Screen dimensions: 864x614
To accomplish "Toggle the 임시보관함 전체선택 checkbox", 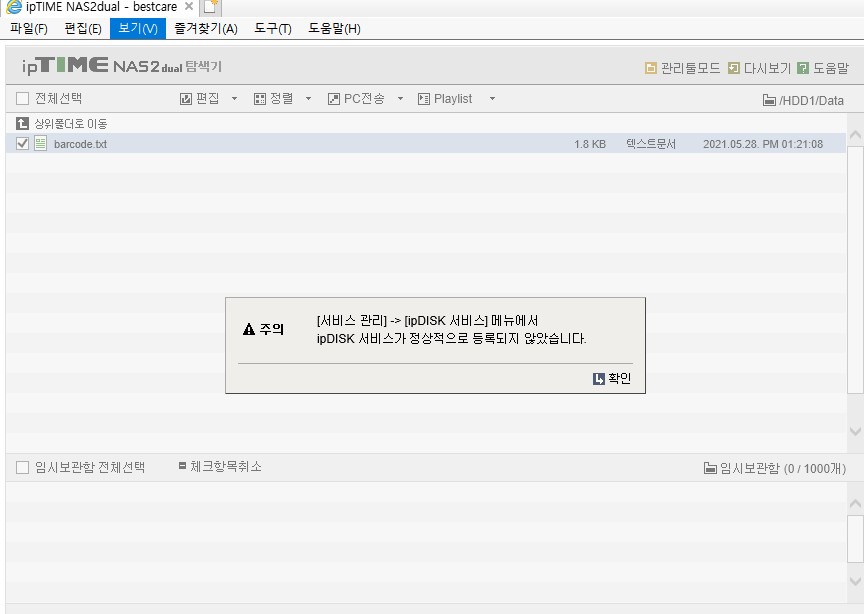I will (23, 468).
